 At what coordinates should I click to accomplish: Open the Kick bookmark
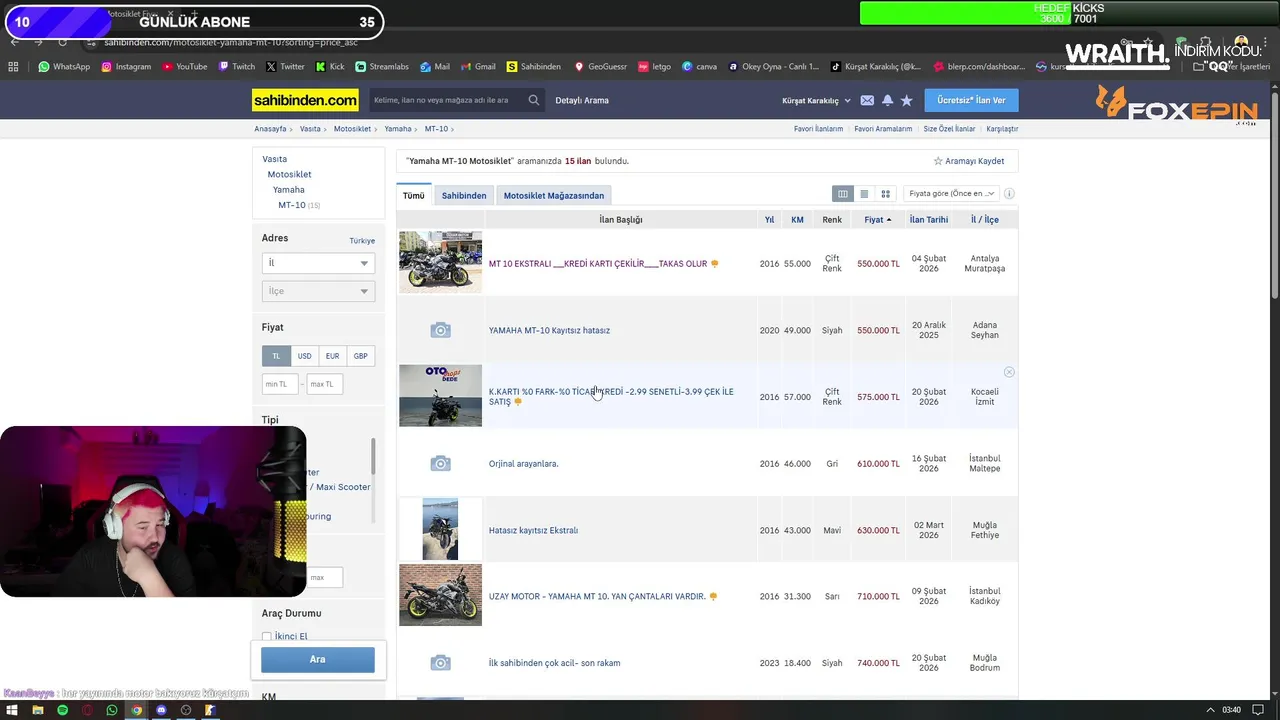[330, 67]
